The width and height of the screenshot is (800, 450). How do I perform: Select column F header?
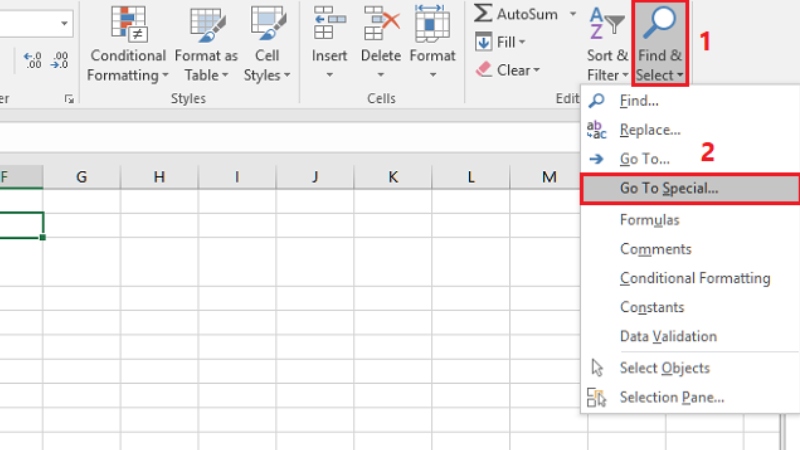21,177
